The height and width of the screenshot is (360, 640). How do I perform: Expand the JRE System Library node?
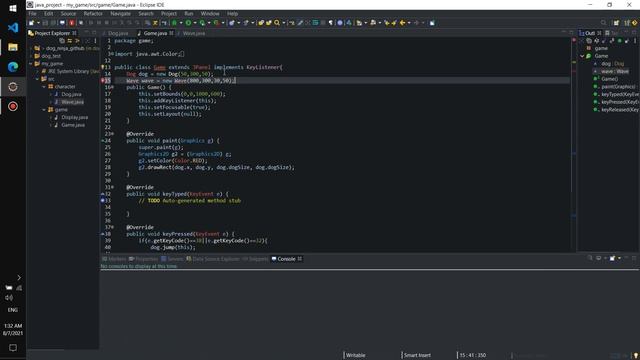click(x=38, y=71)
